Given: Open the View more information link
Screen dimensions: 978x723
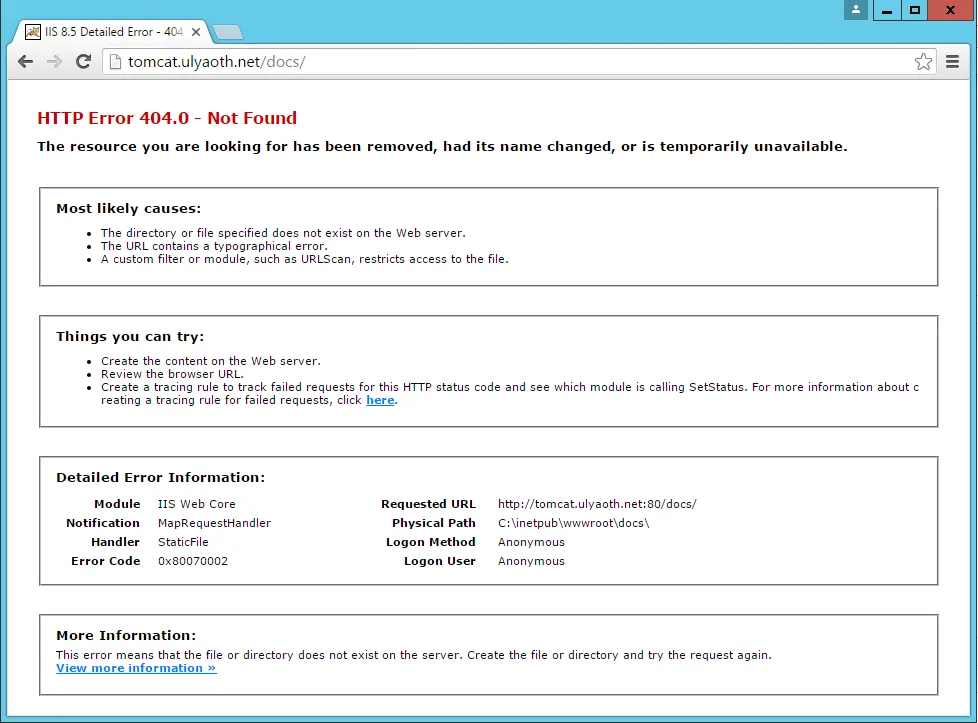Looking at the screenshot, I should coord(136,668).
